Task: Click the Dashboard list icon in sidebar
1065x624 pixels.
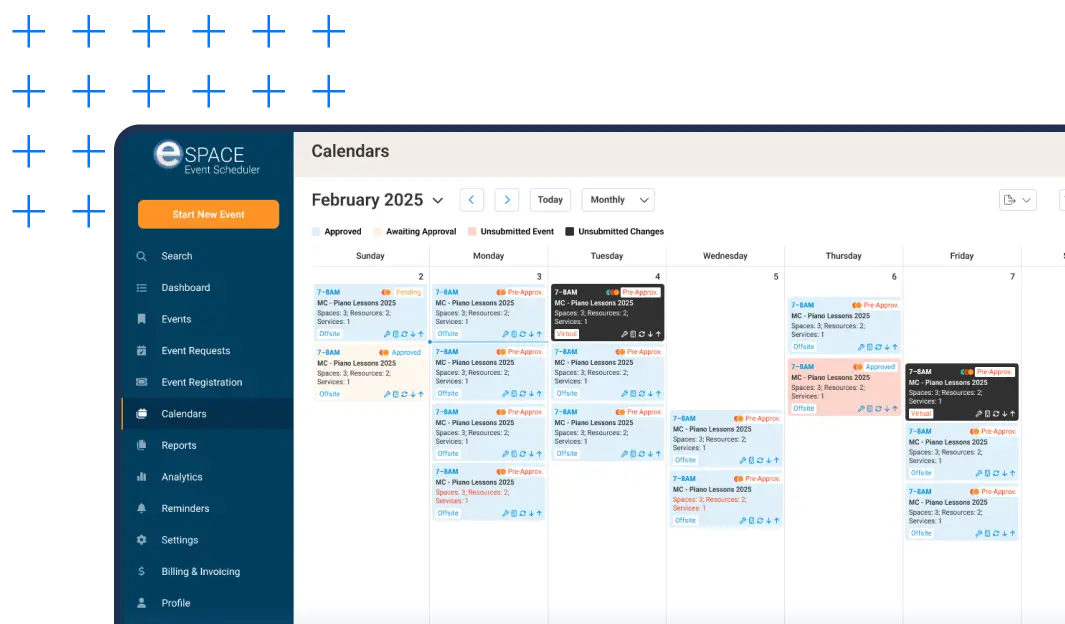Action: tap(141, 288)
